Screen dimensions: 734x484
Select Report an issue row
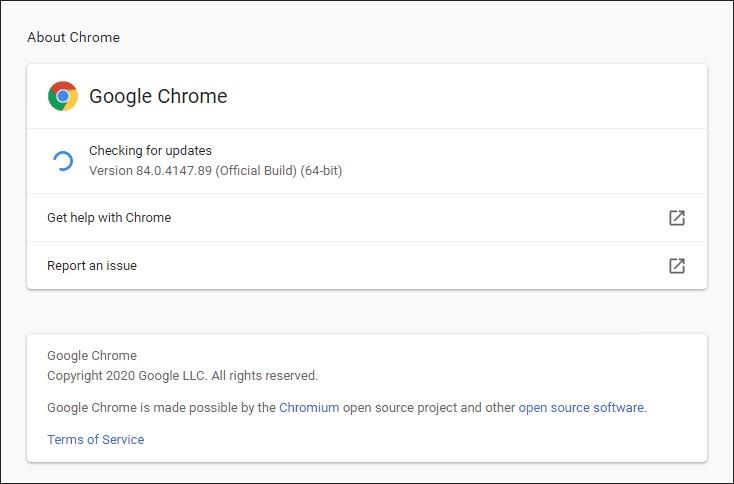coord(367,266)
